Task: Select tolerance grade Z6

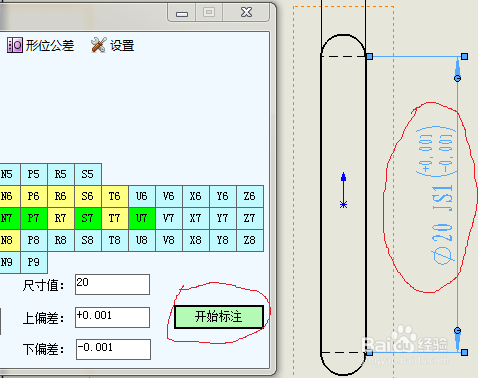Action: (250, 196)
